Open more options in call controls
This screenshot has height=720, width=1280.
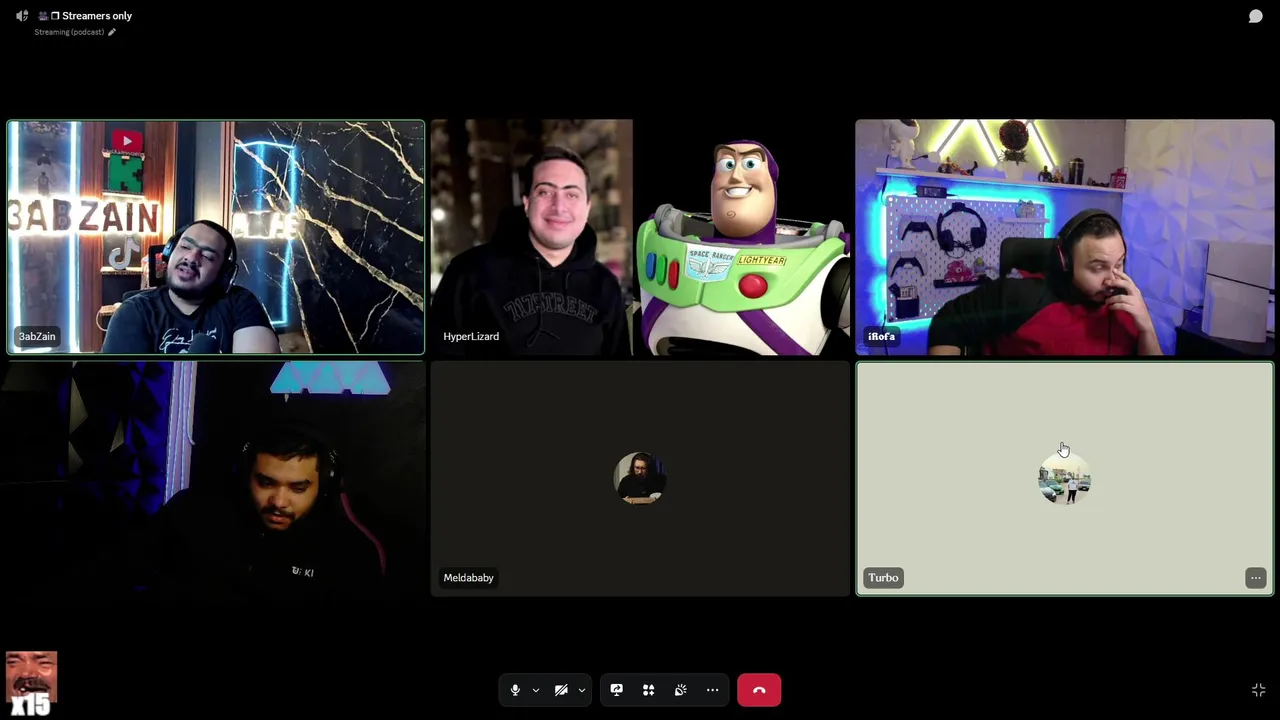click(713, 690)
